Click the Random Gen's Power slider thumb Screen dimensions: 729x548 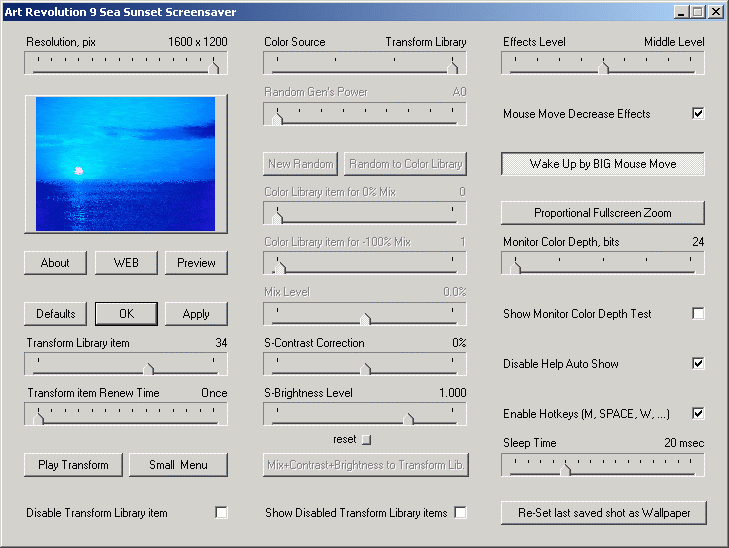pyautogui.click(x=277, y=117)
